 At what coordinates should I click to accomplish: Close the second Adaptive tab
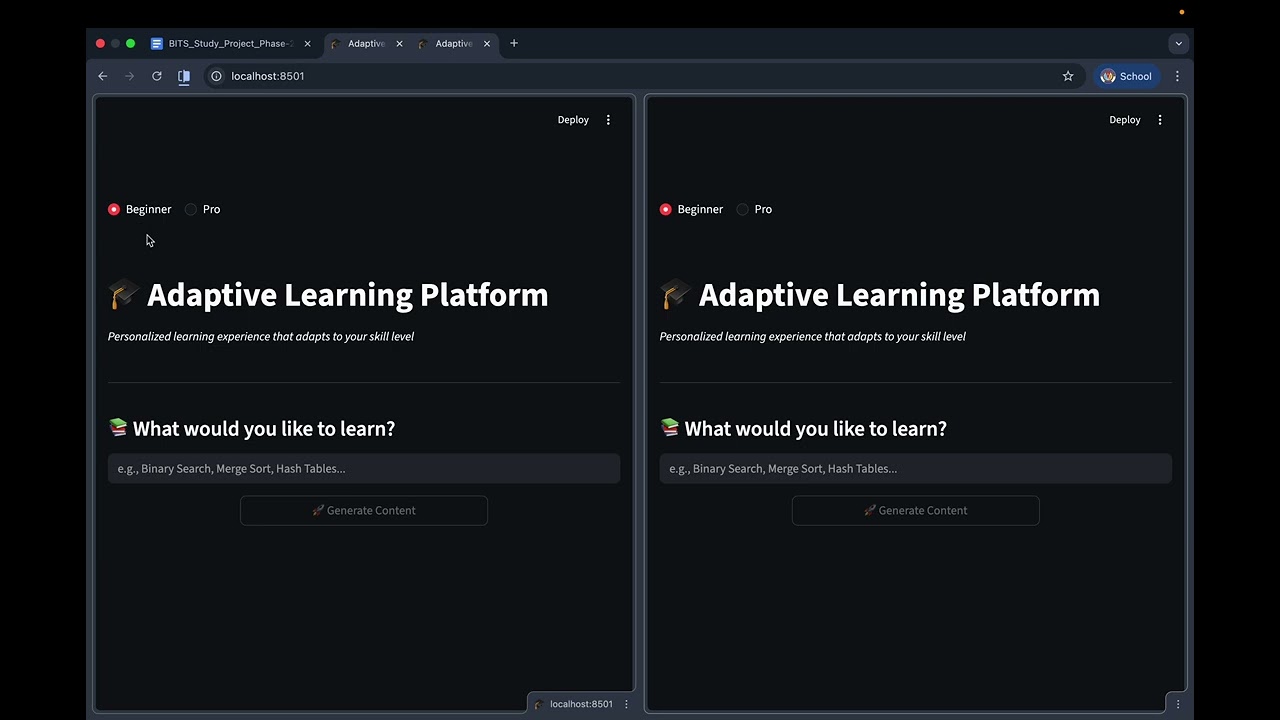click(487, 43)
